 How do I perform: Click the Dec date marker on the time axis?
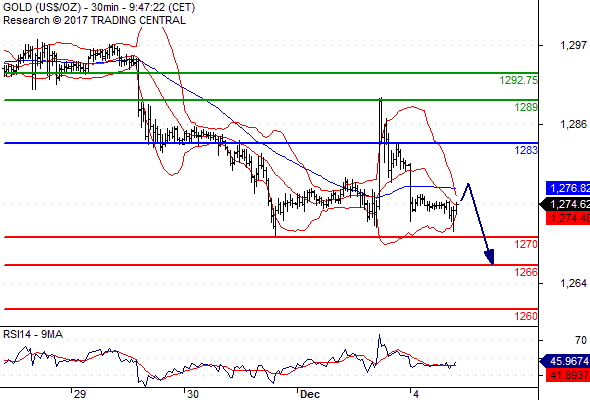click(x=310, y=394)
